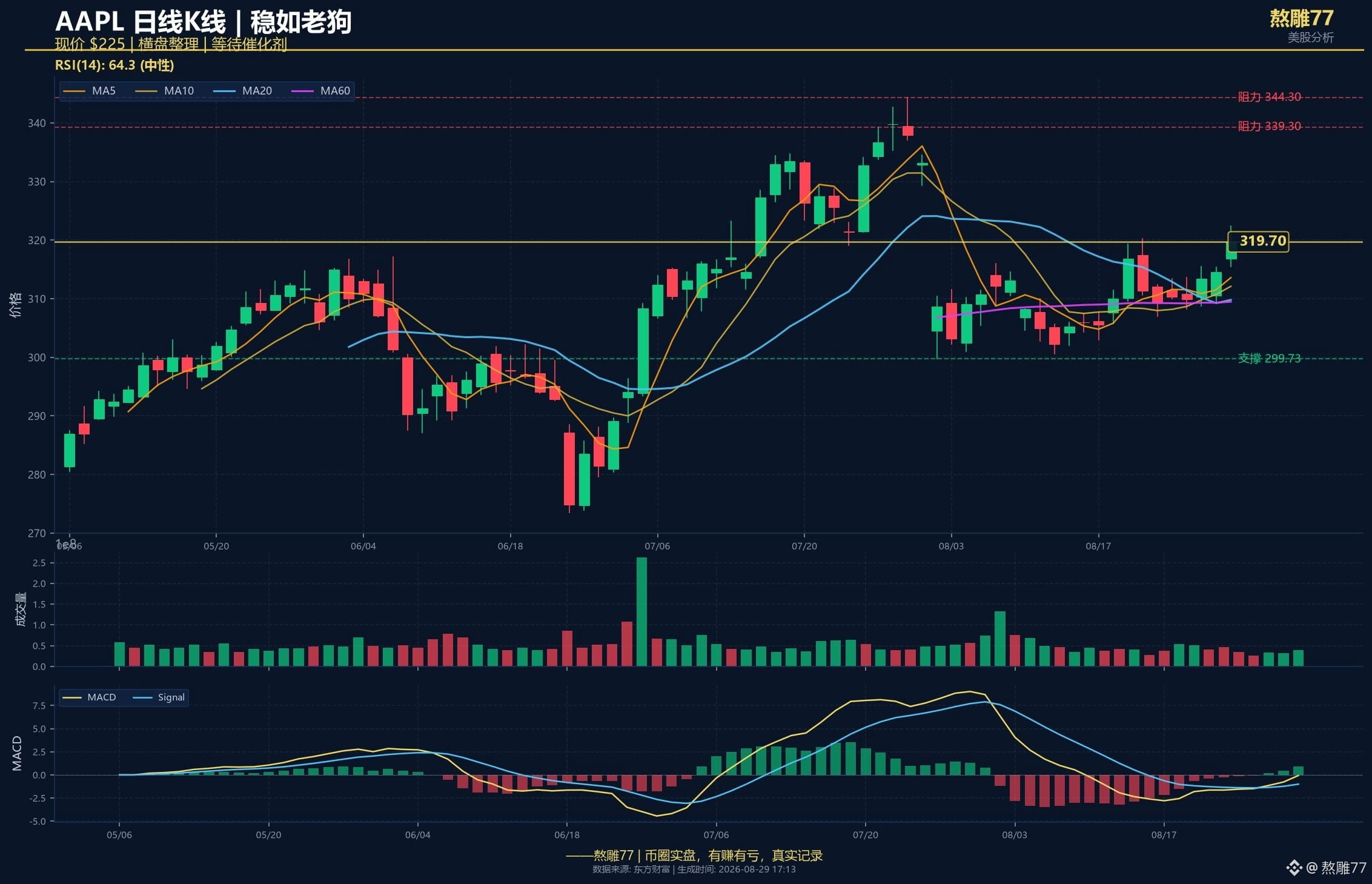Click the 330 tick on the price axis
Viewport: 1372px width, 884px height.
36,182
